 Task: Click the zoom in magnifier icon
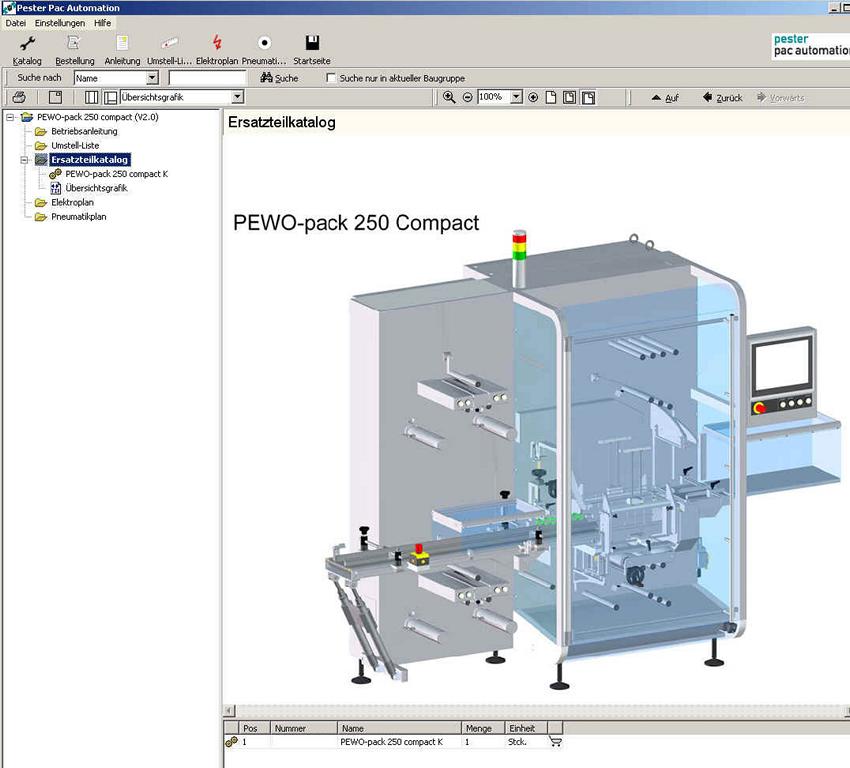pos(449,97)
